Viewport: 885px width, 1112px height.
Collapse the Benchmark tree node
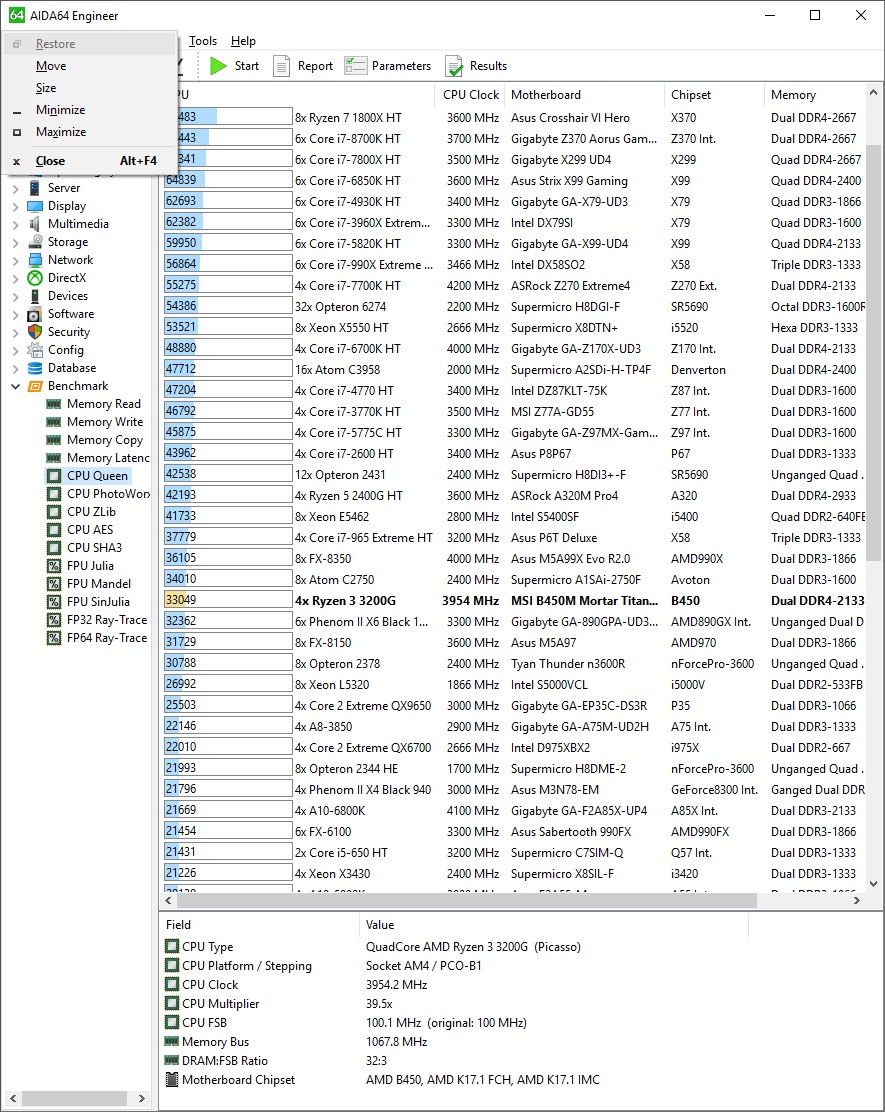[x=16, y=387]
